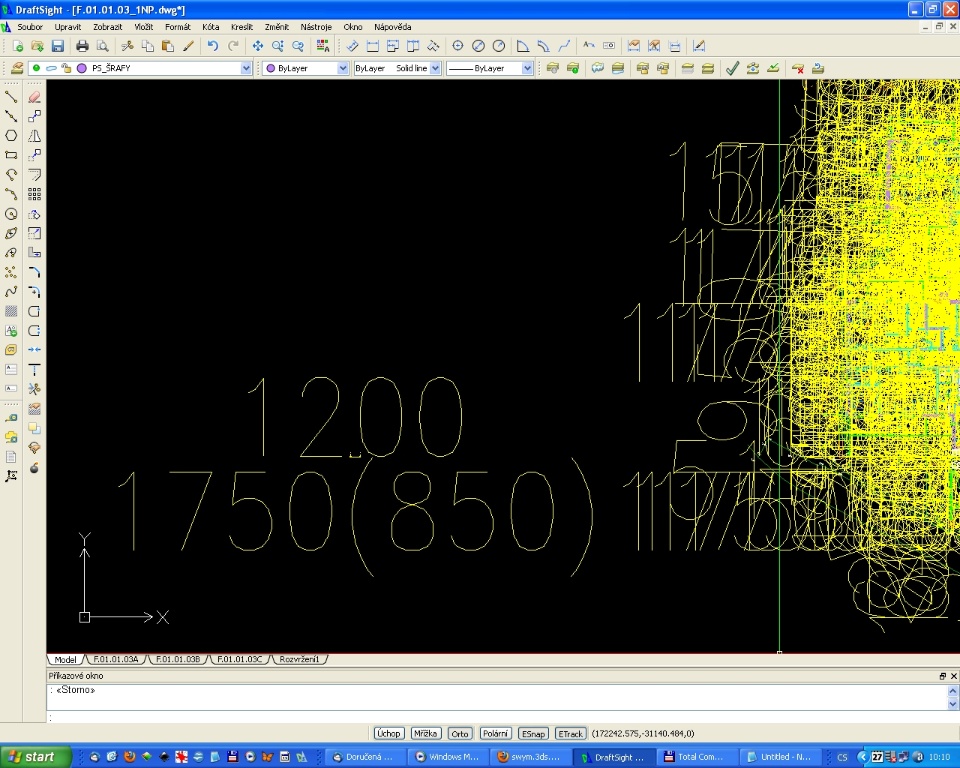The image size is (960, 768).
Task: Click the green checkmark layer icon
Action: 732,68
